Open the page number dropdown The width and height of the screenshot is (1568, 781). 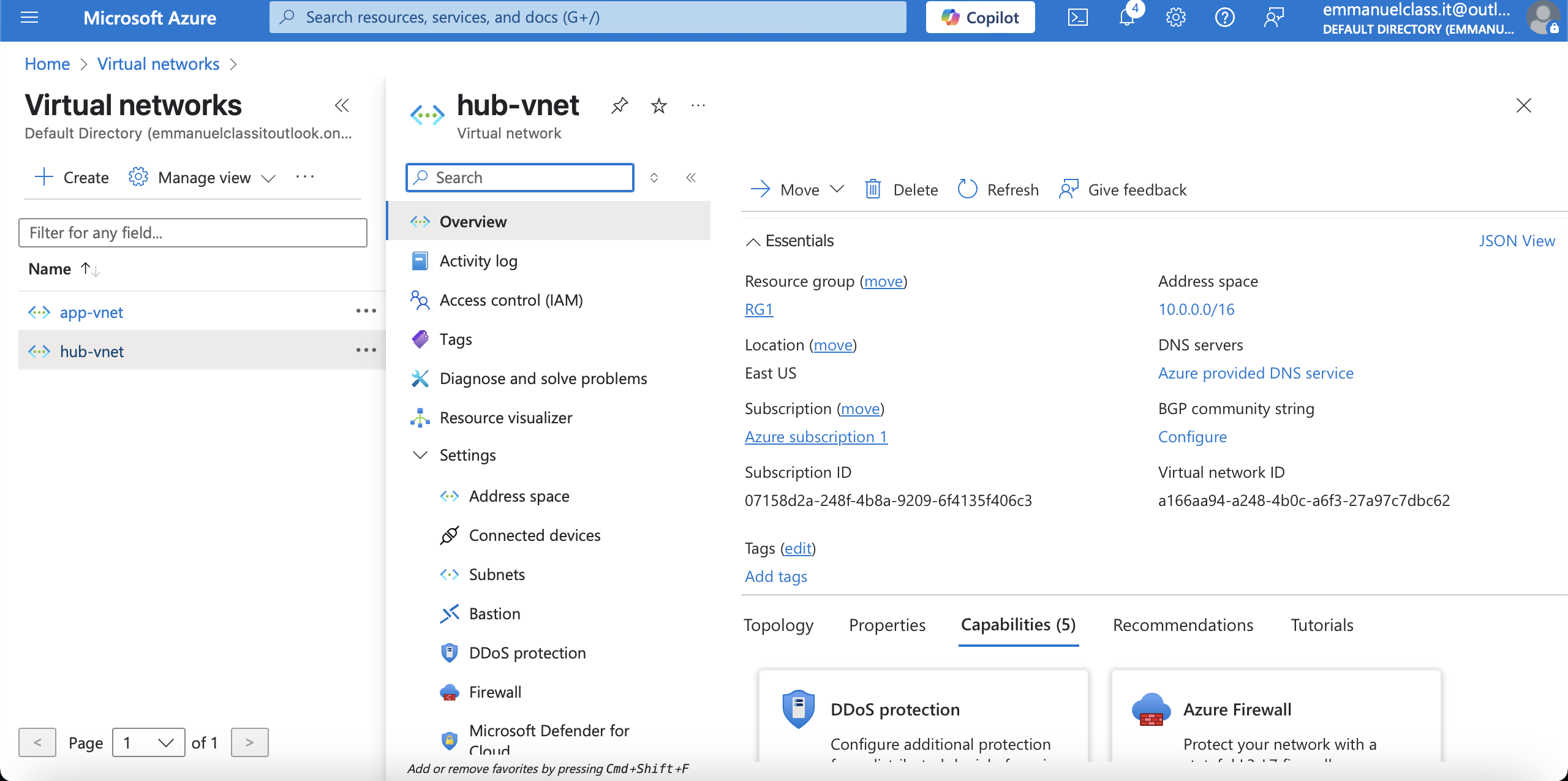tap(149, 742)
